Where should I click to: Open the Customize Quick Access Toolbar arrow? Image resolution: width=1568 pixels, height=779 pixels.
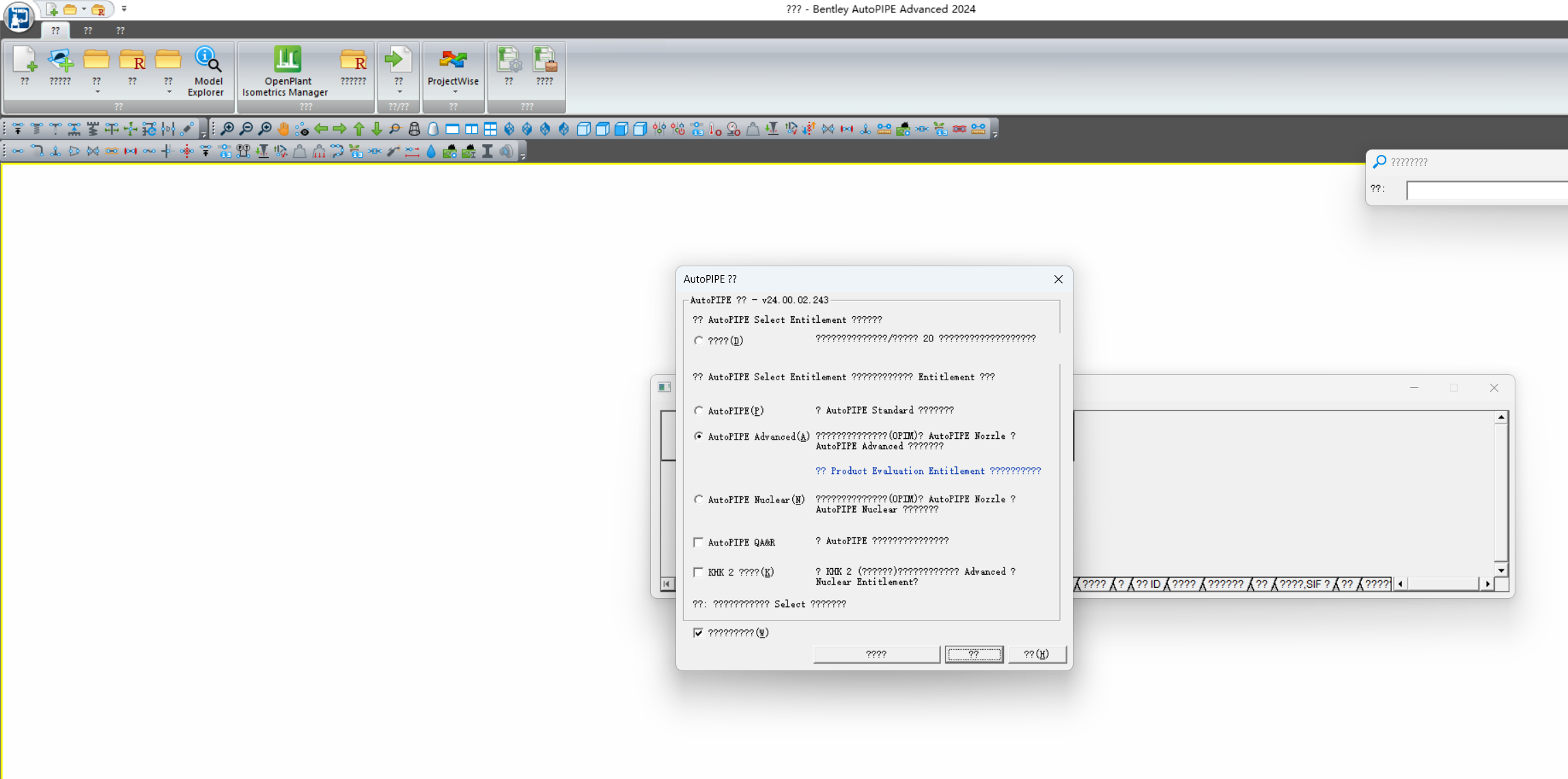[124, 9]
